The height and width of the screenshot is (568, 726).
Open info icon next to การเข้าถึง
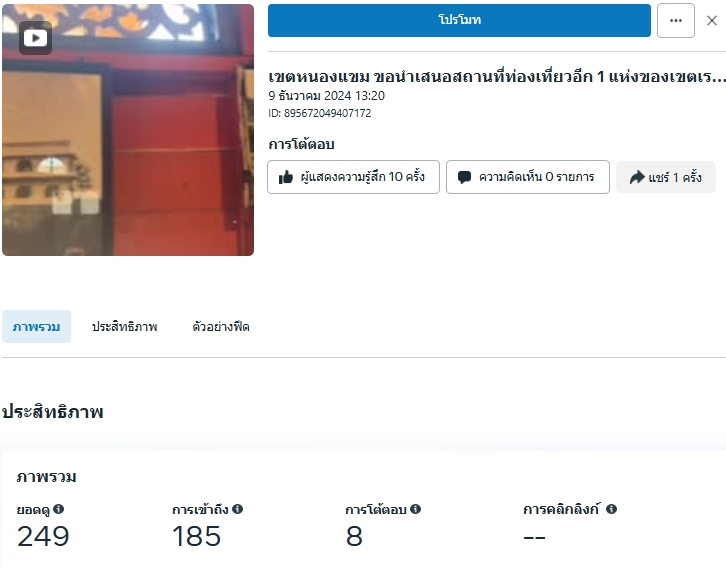(x=237, y=509)
